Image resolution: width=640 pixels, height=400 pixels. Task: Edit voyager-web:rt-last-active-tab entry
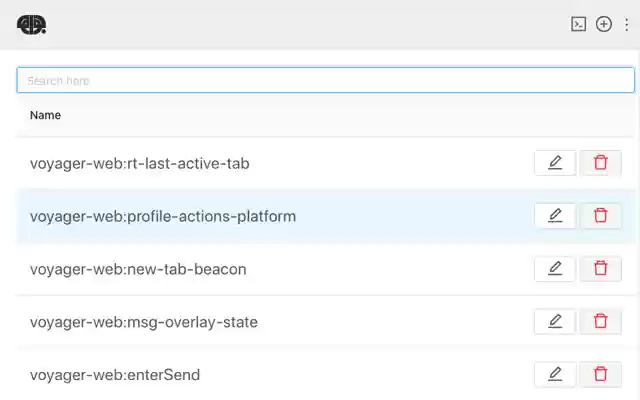pyautogui.click(x=555, y=163)
